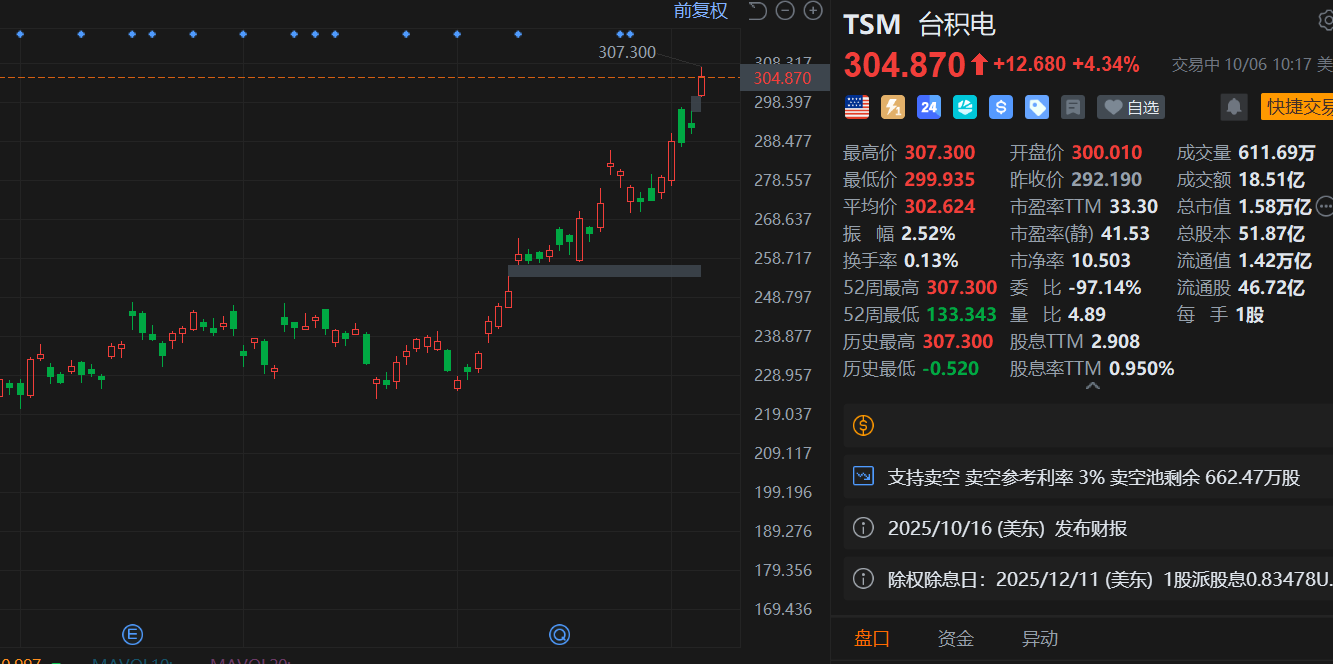Click the 平均价 302.624 value

tap(940, 207)
